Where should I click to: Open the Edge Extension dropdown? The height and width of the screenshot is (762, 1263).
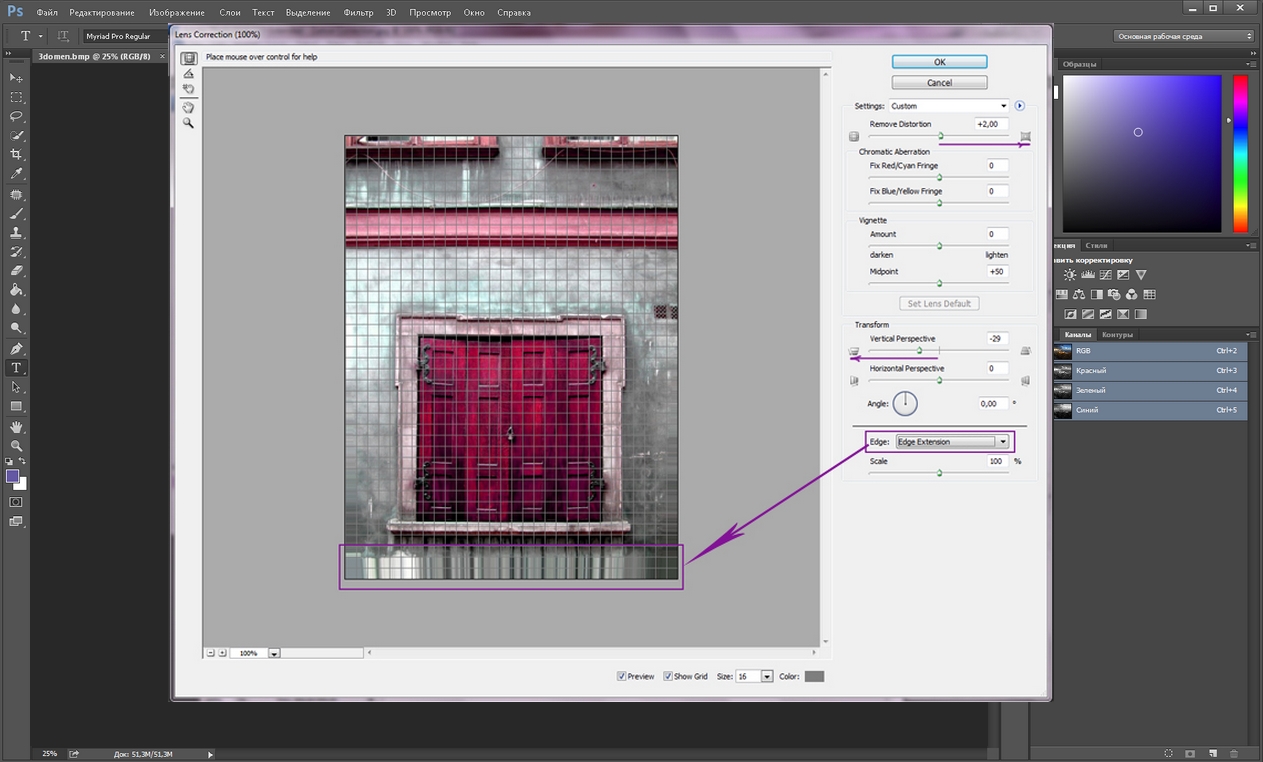pyautogui.click(x=951, y=442)
